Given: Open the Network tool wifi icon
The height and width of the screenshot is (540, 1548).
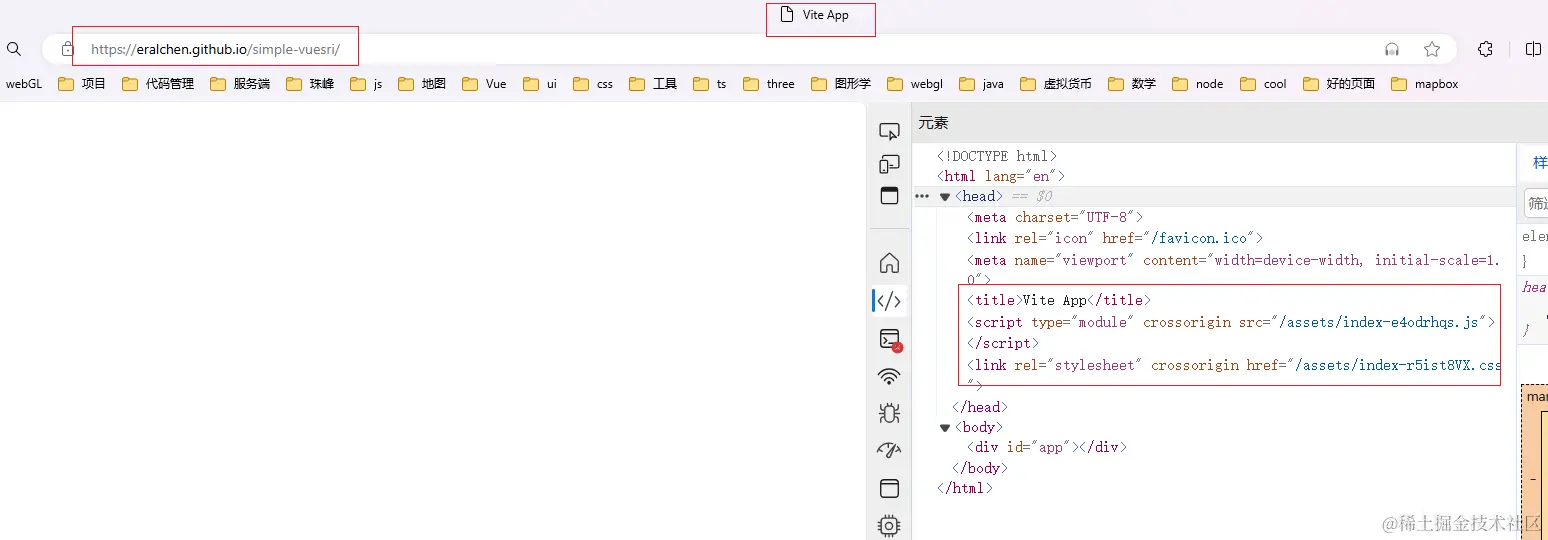Looking at the screenshot, I should click(x=889, y=376).
